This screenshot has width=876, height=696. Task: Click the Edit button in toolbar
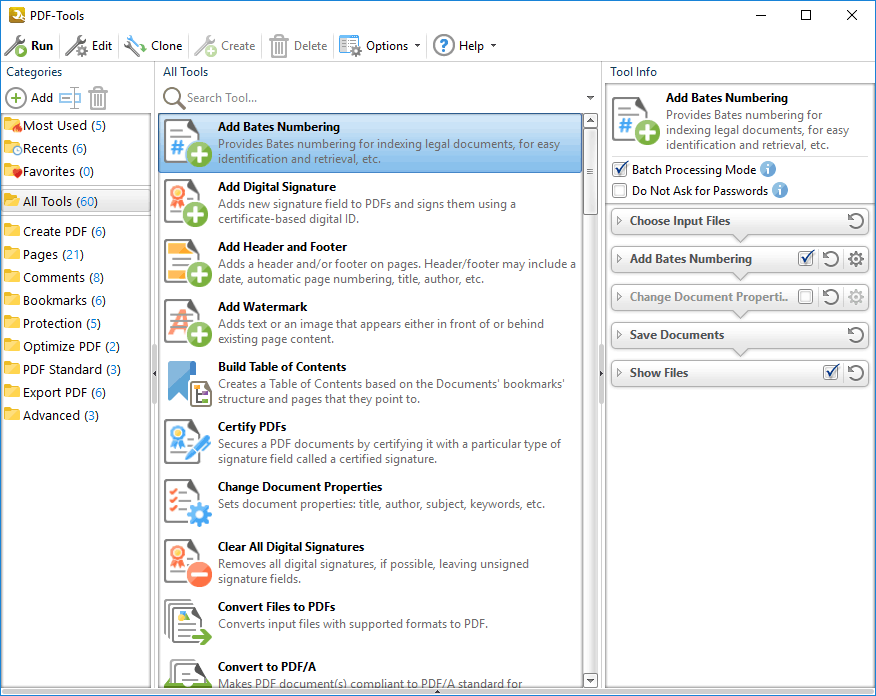89,46
